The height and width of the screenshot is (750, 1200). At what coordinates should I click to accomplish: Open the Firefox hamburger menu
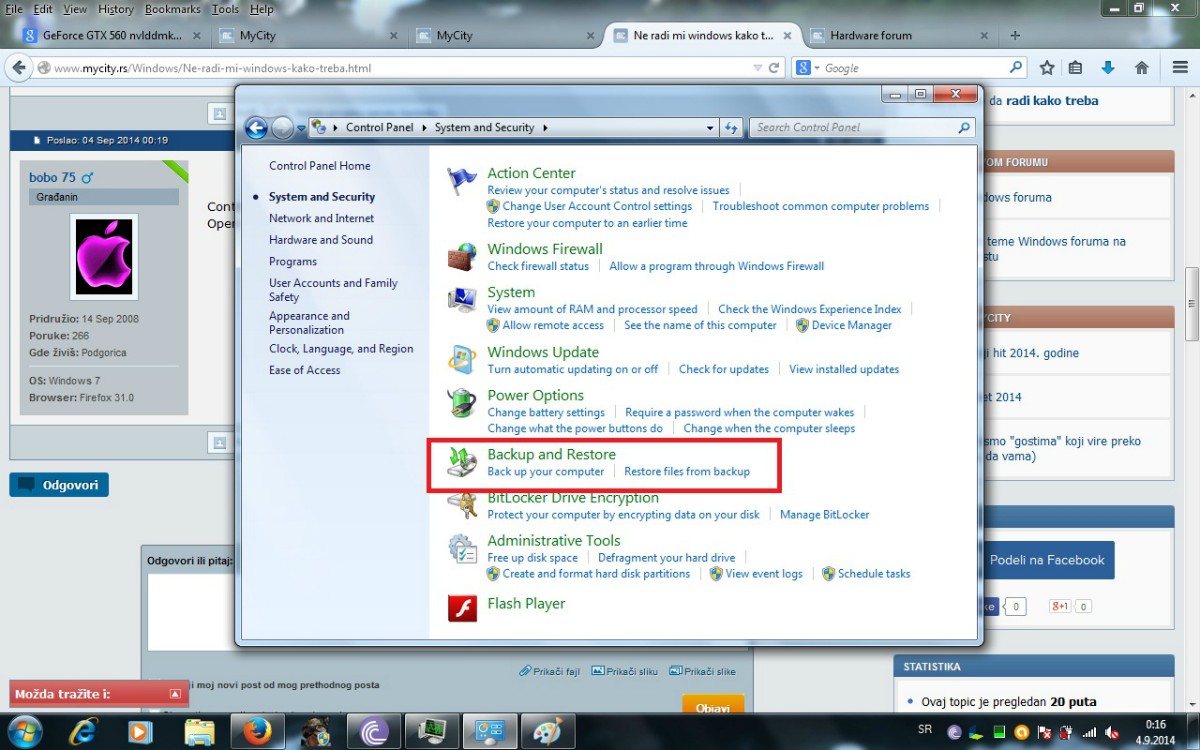[1179, 68]
